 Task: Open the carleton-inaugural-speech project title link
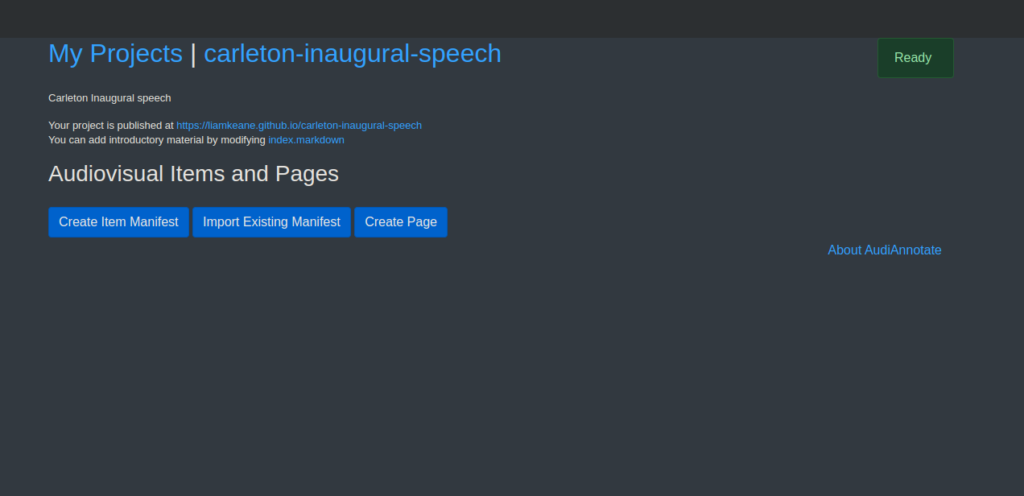(x=353, y=54)
